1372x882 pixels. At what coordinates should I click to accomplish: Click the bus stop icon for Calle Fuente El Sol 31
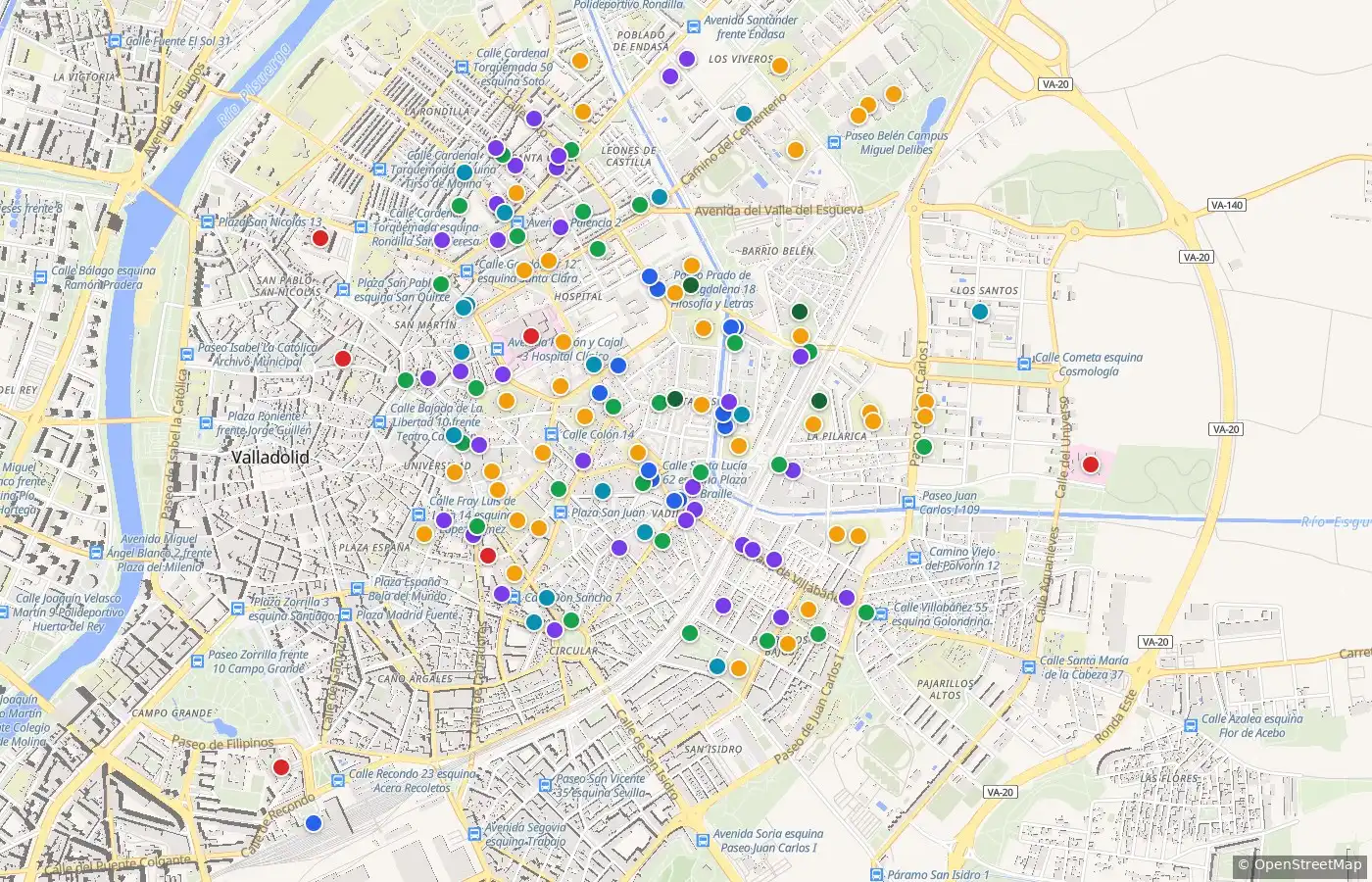pos(116,42)
